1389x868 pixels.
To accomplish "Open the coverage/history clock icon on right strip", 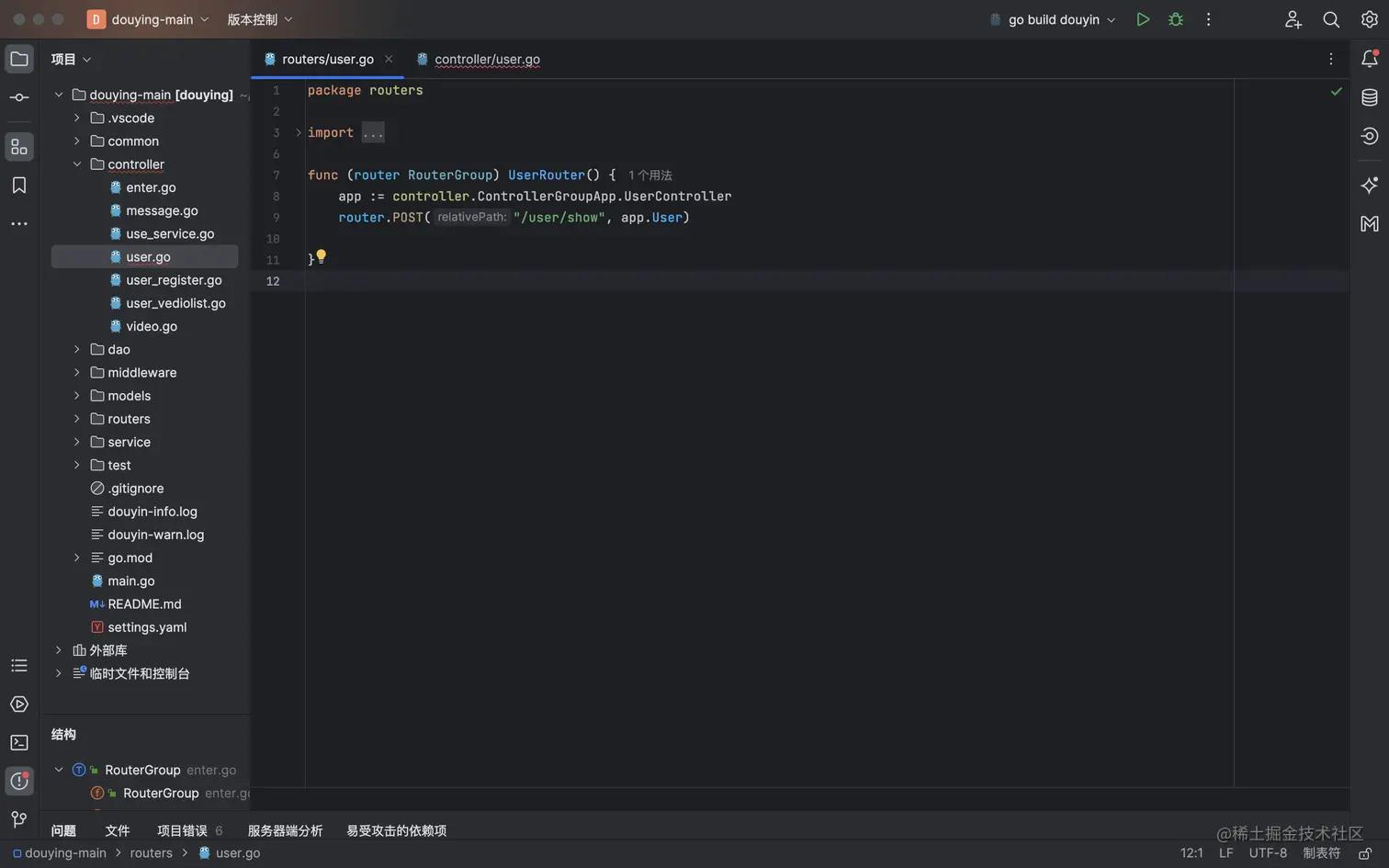I will click(x=1370, y=136).
